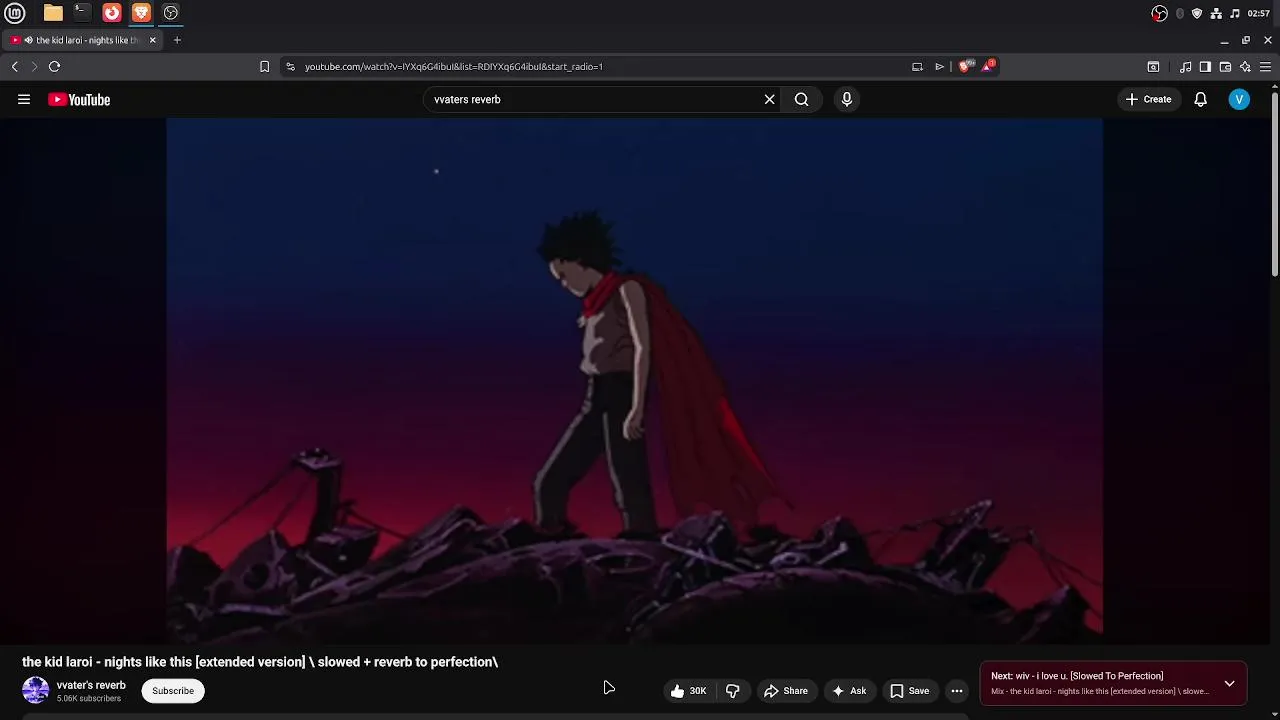Open the browser main hamburger menu
This screenshot has height=720, width=1280.
tap(1265, 67)
